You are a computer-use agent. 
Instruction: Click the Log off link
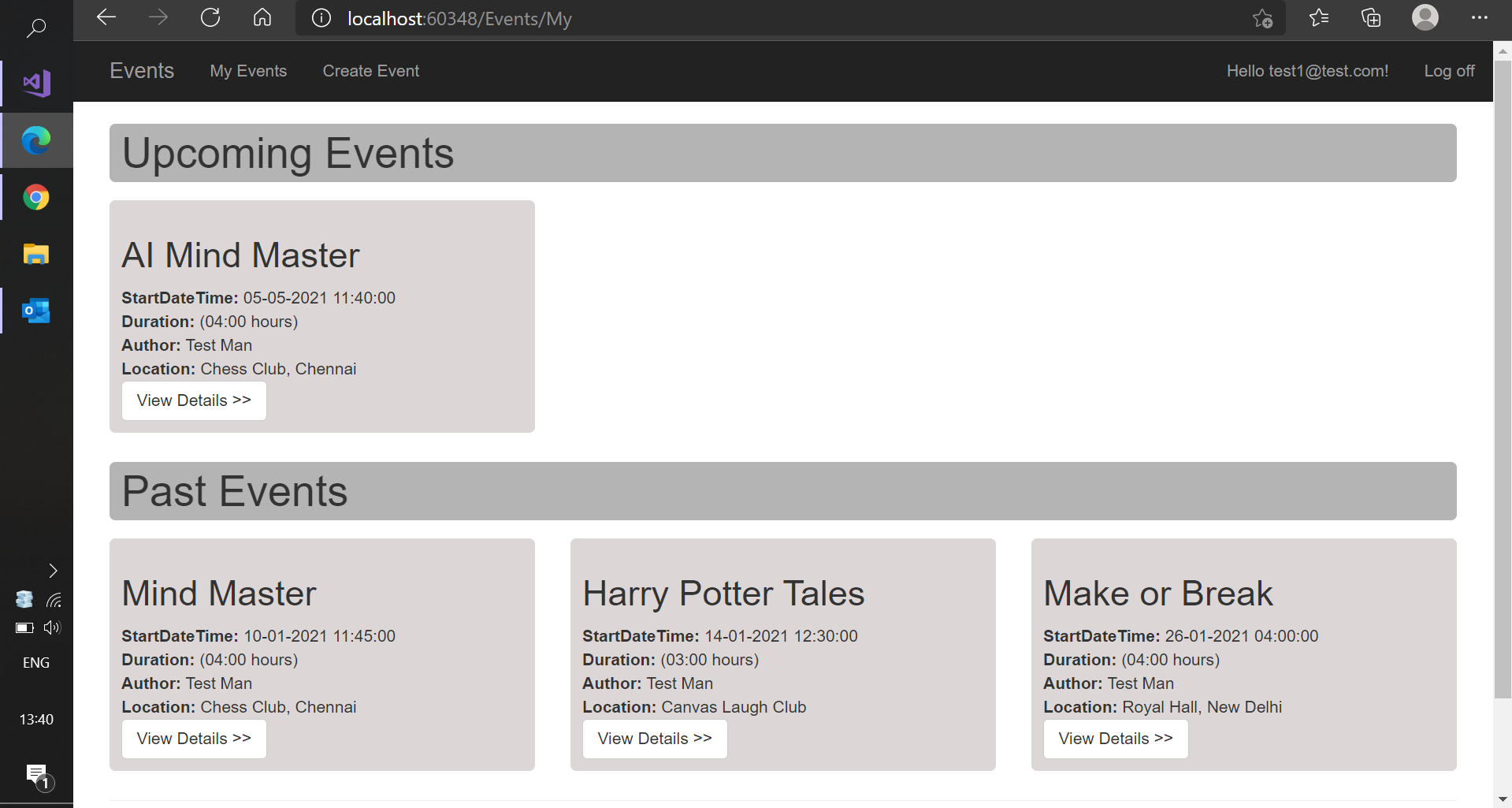(1449, 71)
